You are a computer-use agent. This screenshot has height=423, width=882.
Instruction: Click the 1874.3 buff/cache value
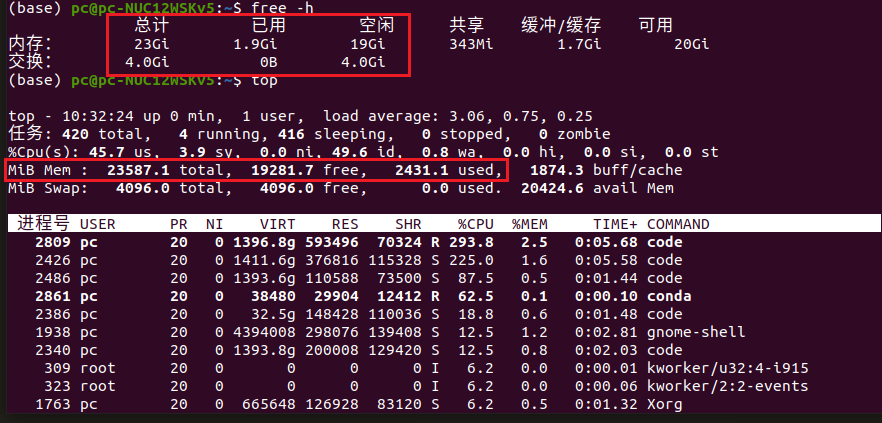click(557, 170)
